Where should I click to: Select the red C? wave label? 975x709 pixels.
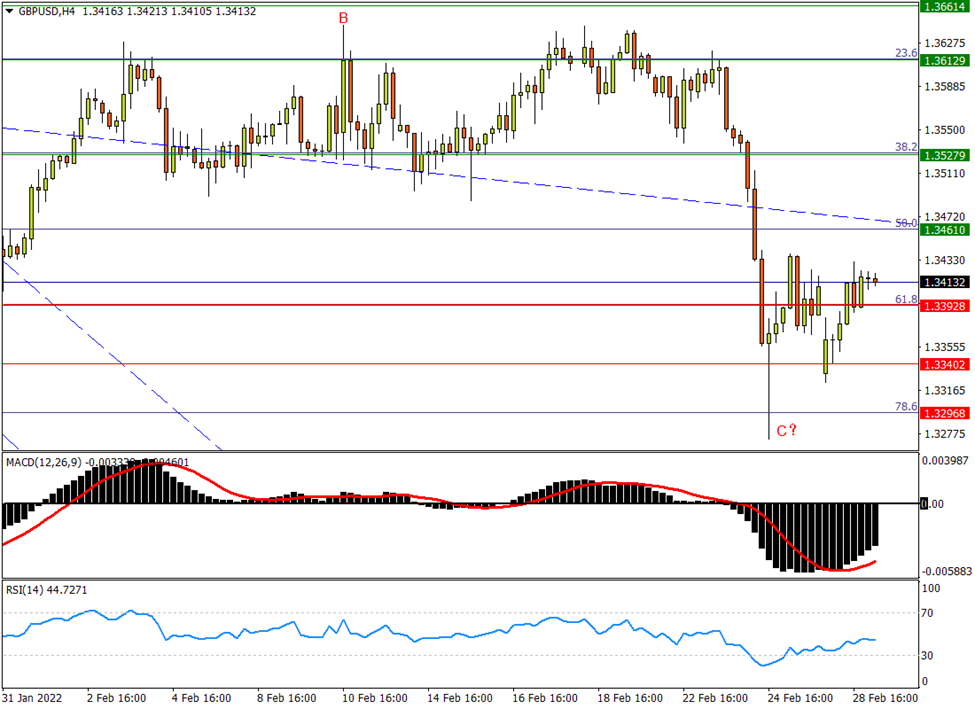point(785,431)
